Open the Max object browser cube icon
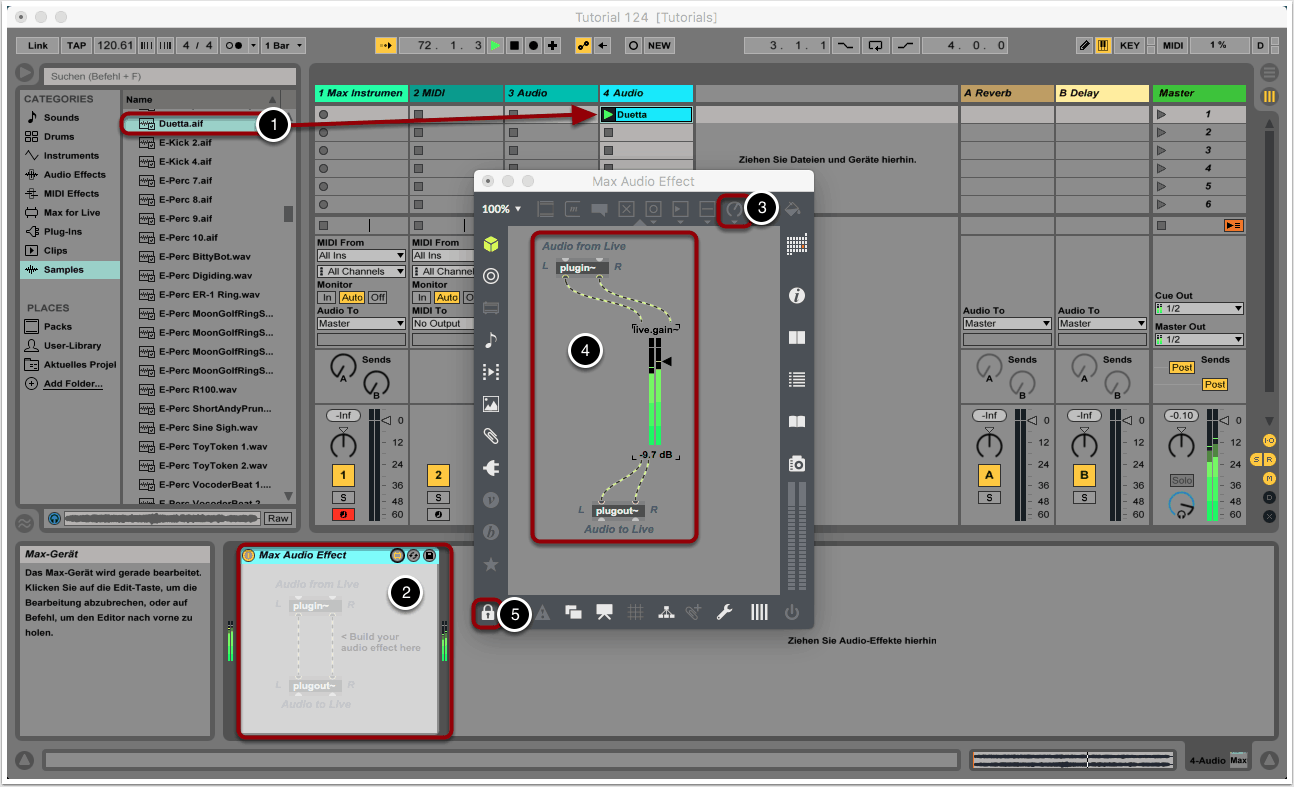This screenshot has height=787, width=1294. [490, 244]
